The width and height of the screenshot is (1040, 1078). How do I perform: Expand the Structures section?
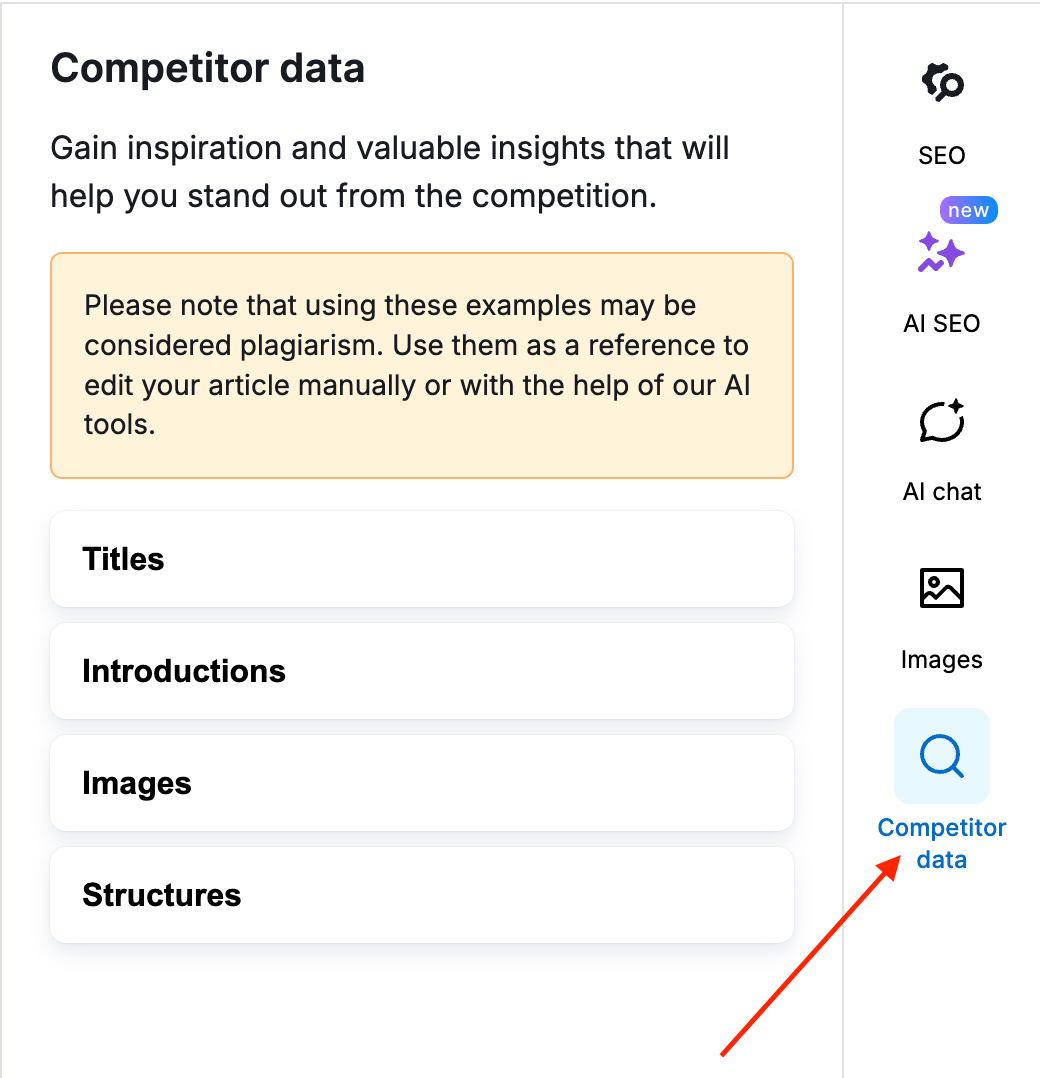click(x=421, y=895)
